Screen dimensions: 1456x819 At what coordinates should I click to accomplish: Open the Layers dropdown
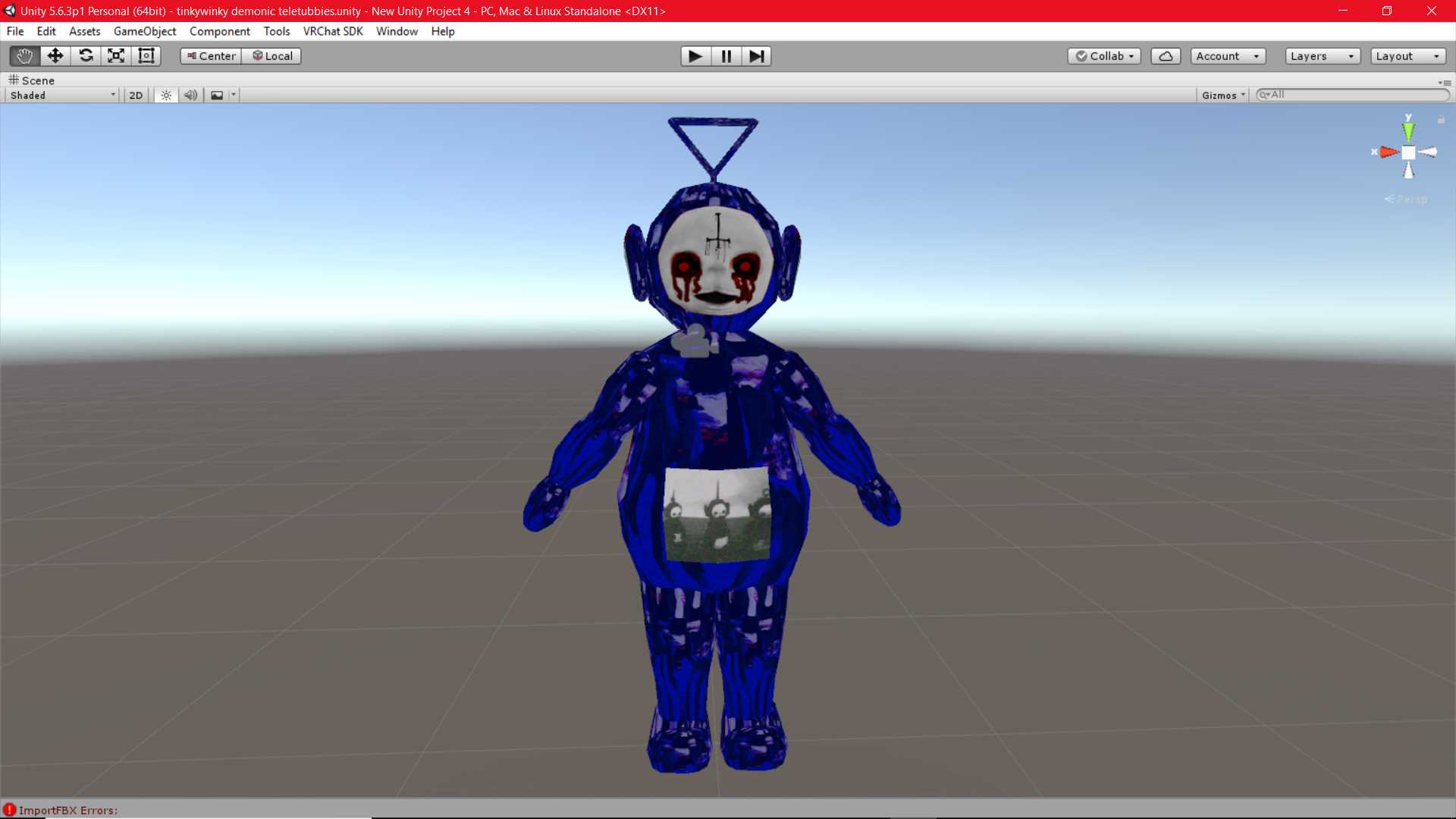click(x=1322, y=56)
